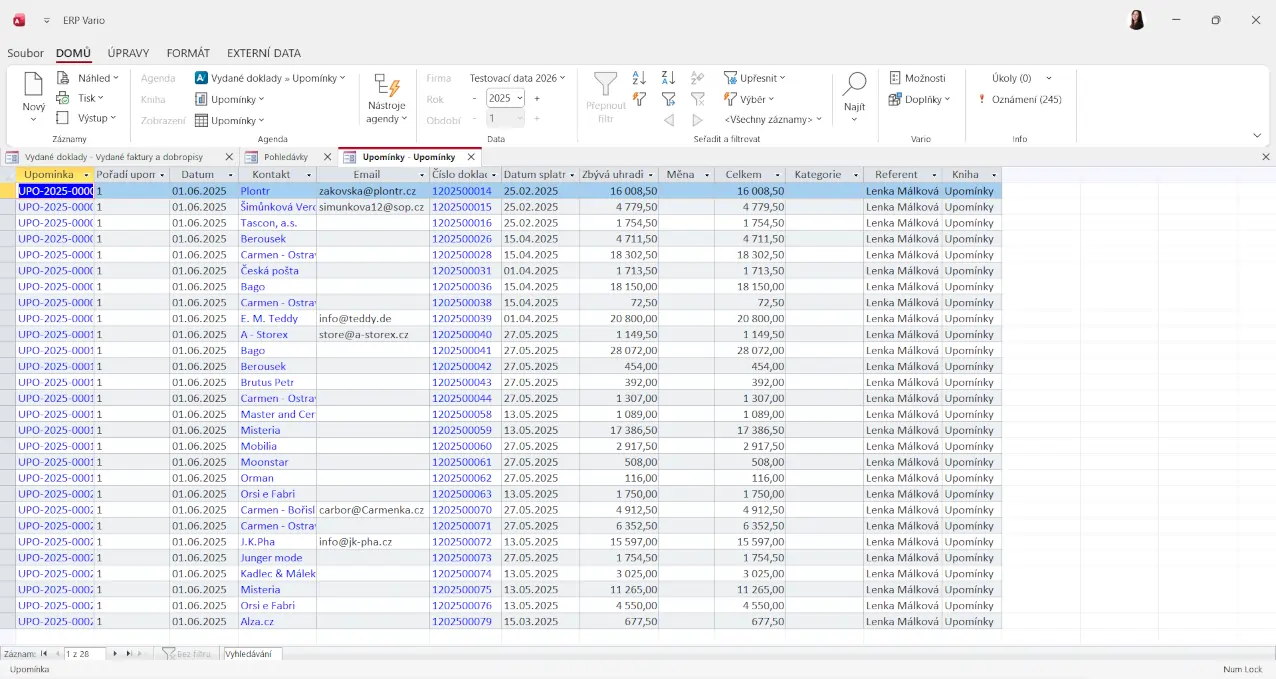Open the Alza.cz contact link
The width and height of the screenshot is (1276, 679).
coord(257,622)
